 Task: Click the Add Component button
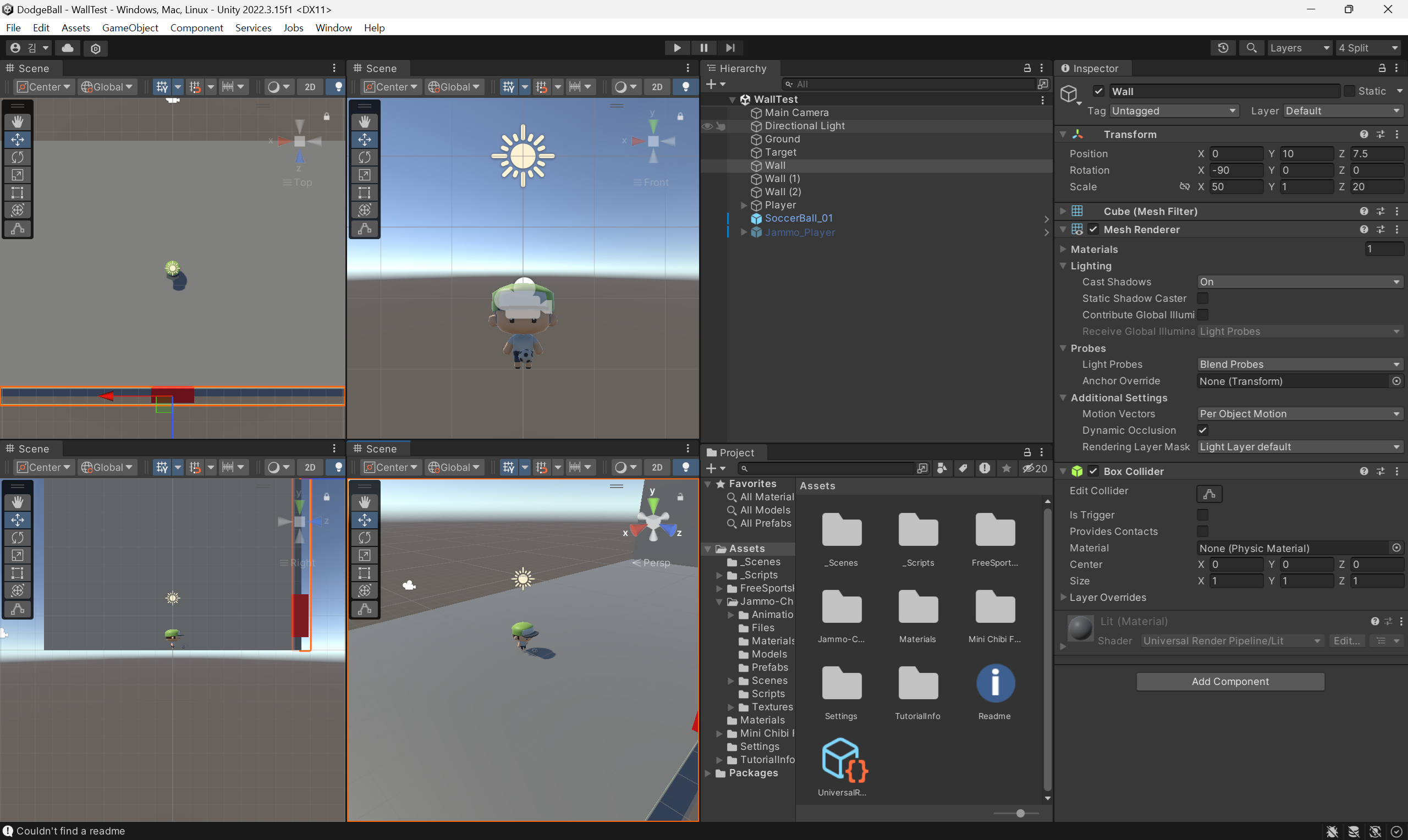point(1230,682)
